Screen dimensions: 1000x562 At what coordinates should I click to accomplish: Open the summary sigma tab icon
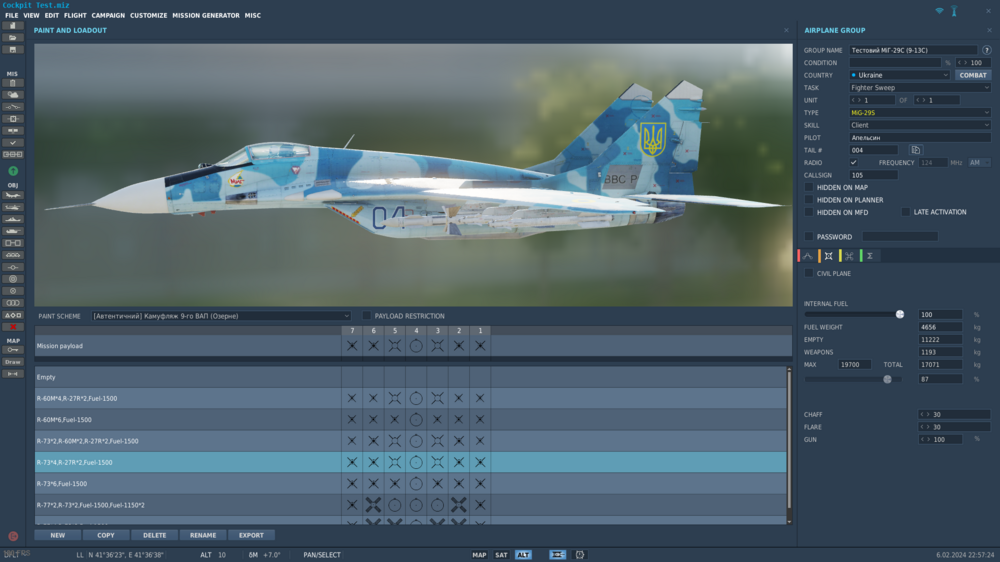click(869, 256)
